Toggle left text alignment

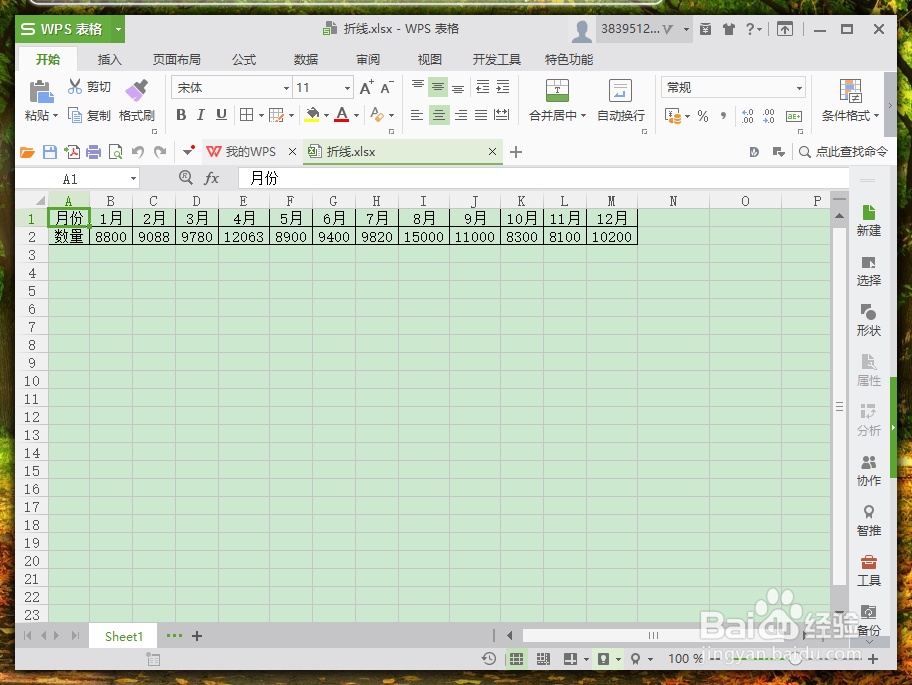(x=416, y=115)
